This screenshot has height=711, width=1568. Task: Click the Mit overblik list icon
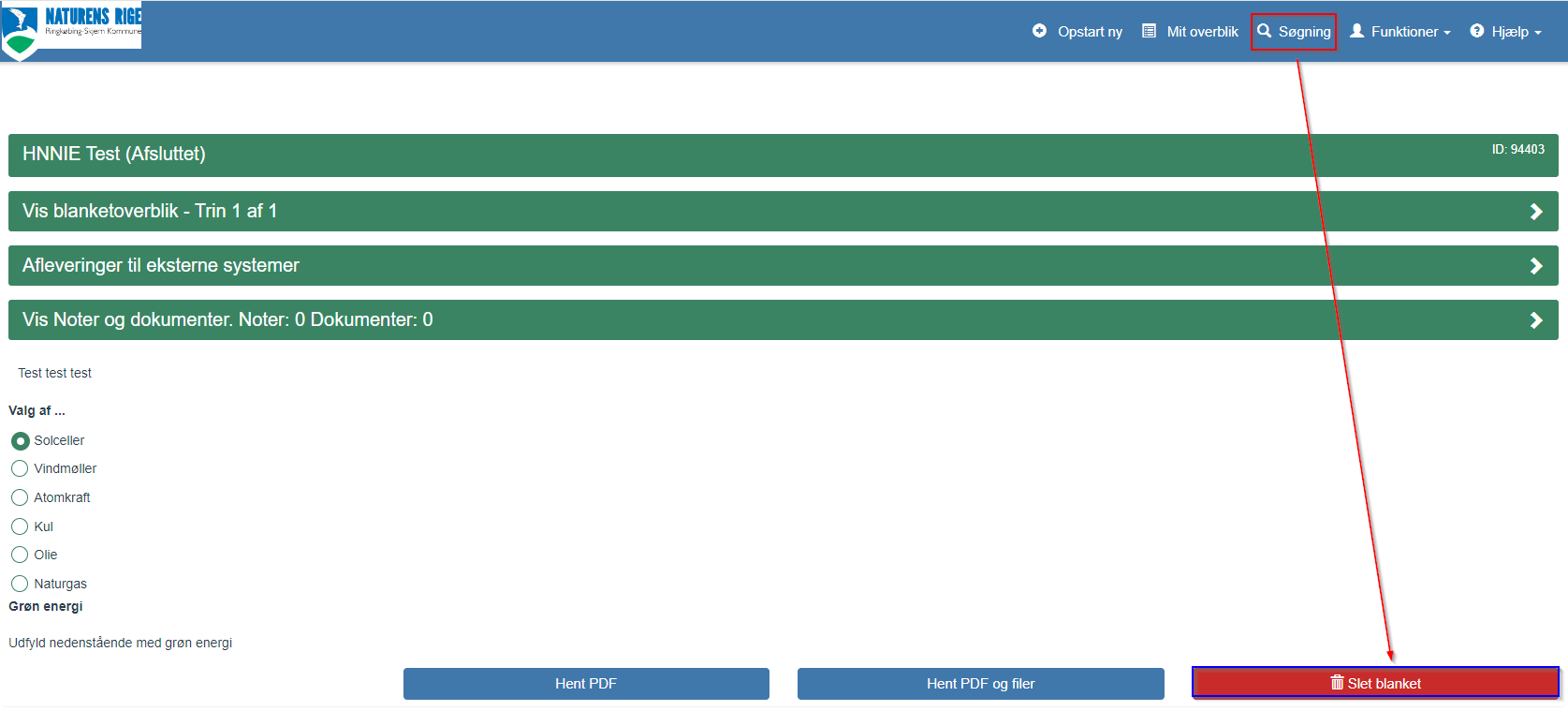click(1149, 31)
